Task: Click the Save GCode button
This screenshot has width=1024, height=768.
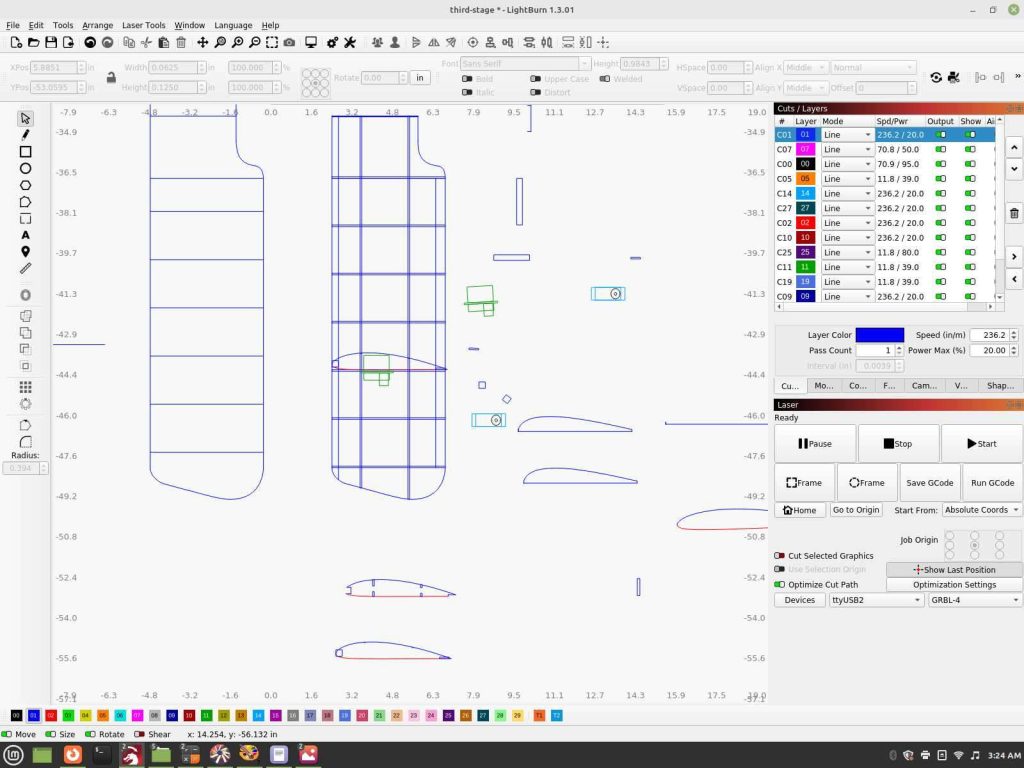Action: [x=929, y=482]
